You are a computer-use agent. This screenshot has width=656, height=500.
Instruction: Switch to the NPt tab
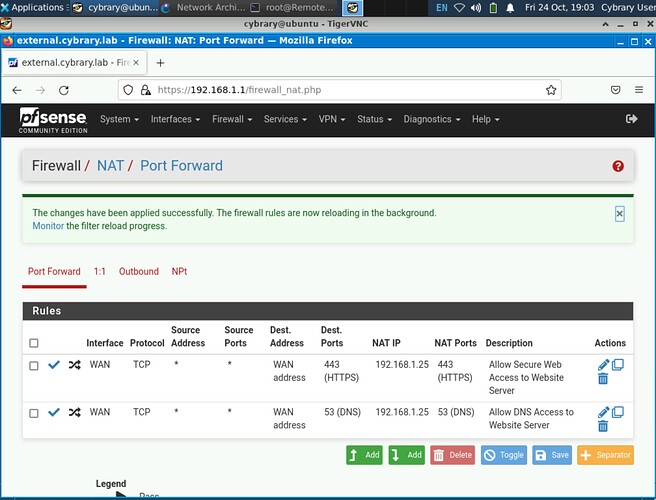point(179,271)
